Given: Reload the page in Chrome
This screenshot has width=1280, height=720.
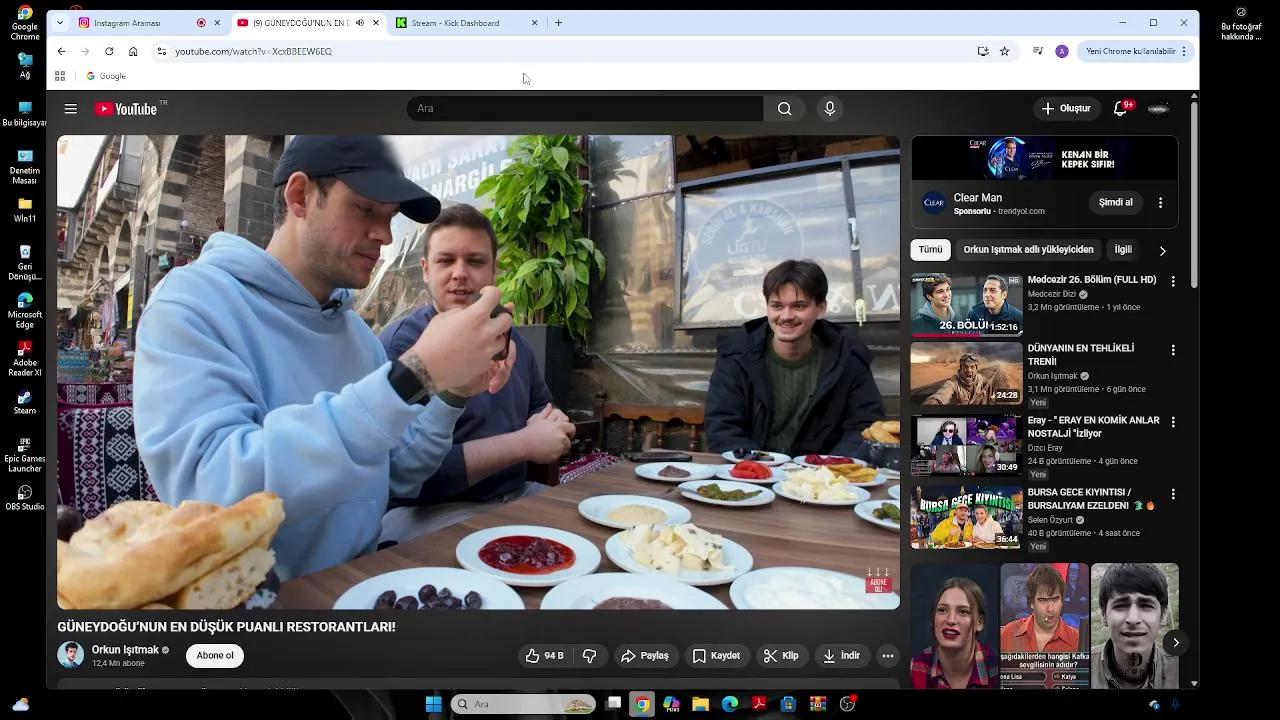Looking at the screenshot, I should 109,51.
